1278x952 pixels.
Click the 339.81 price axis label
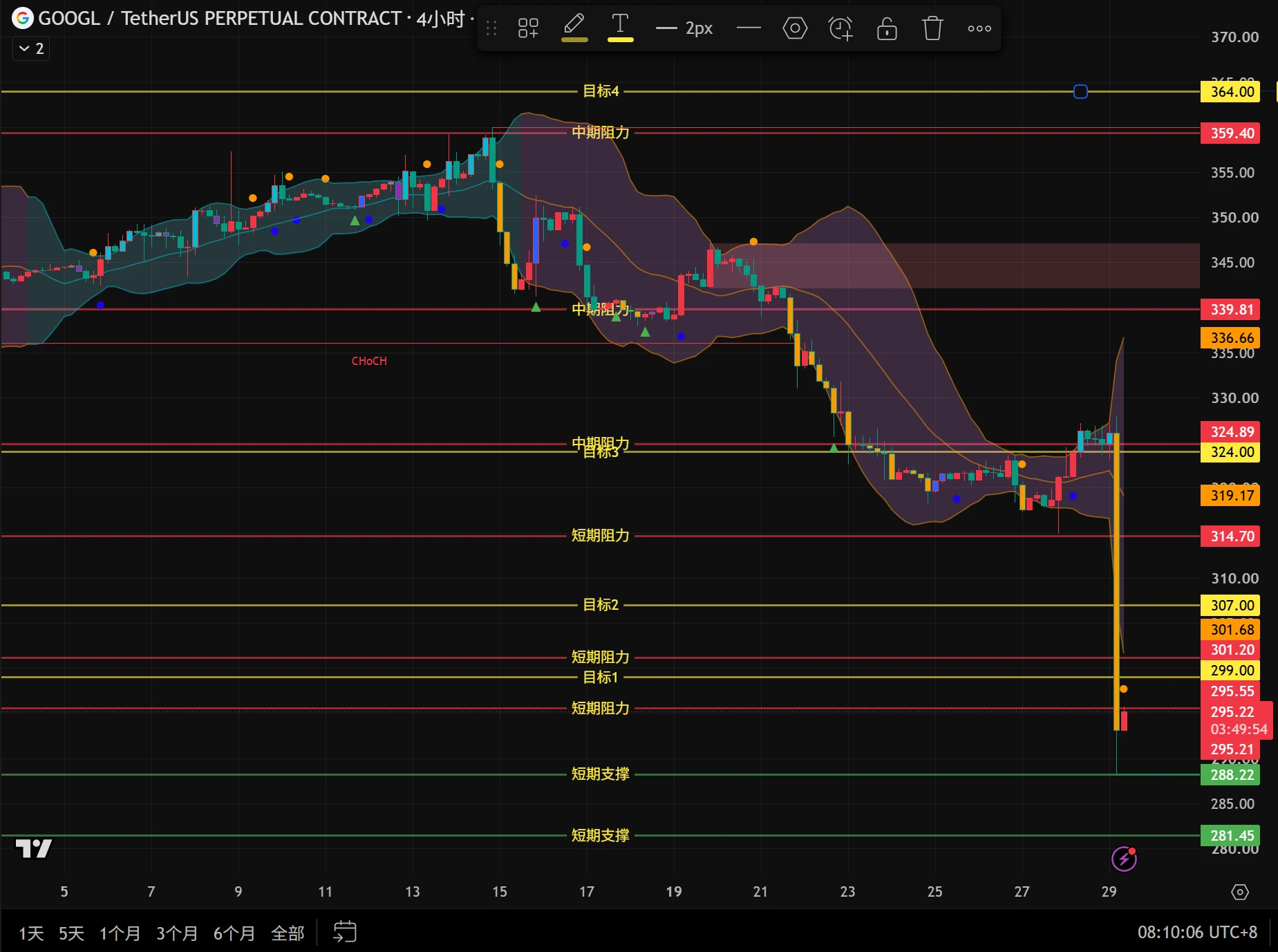click(1232, 309)
